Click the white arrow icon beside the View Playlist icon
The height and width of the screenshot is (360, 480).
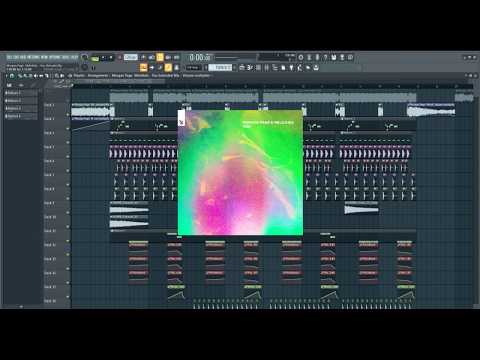coord(152,67)
